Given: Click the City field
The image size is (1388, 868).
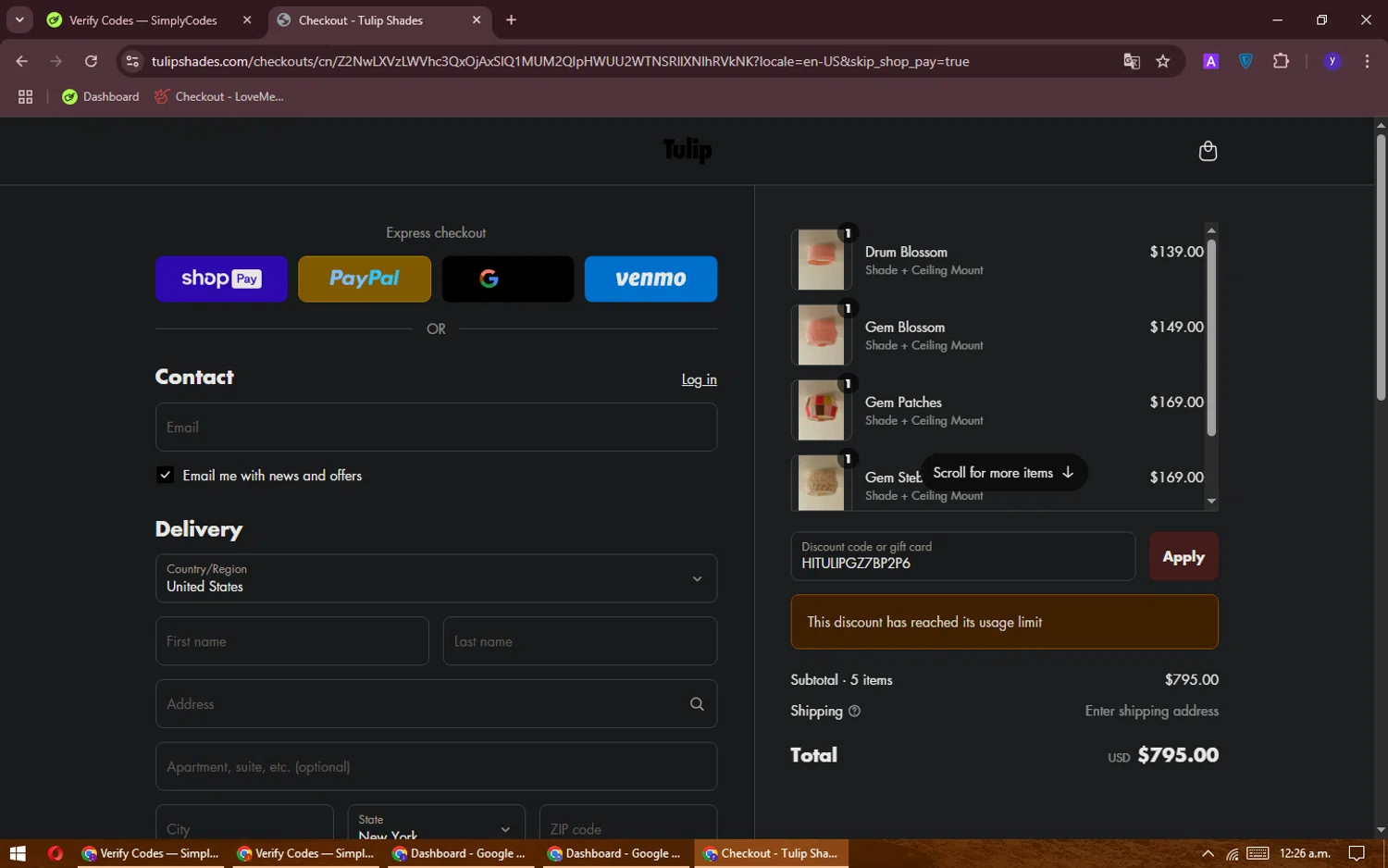Looking at the screenshot, I should 244,823.
